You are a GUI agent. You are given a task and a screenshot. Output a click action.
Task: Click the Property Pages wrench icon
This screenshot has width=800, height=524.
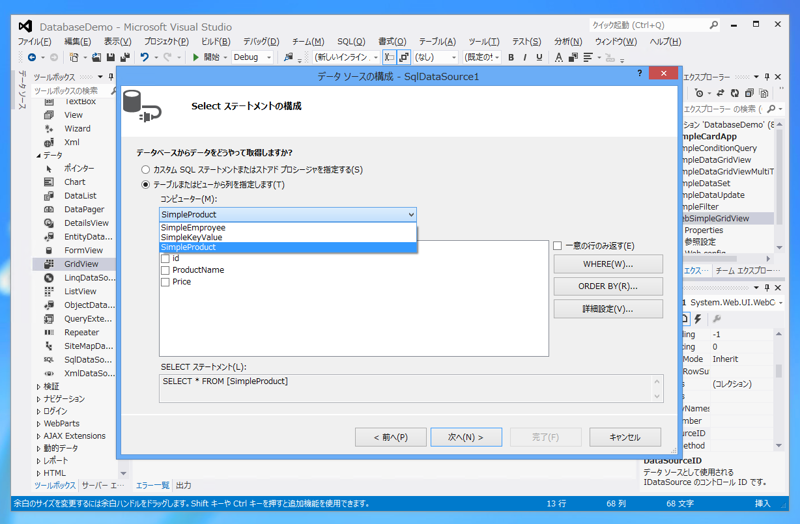(x=717, y=319)
